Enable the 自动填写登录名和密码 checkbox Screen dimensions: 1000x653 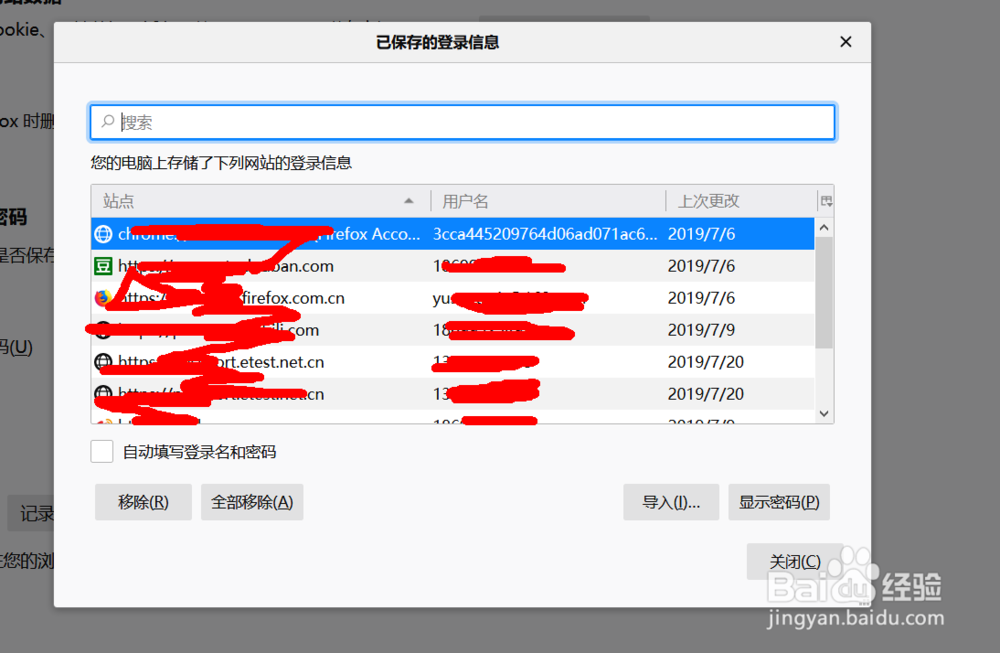point(101,451)
